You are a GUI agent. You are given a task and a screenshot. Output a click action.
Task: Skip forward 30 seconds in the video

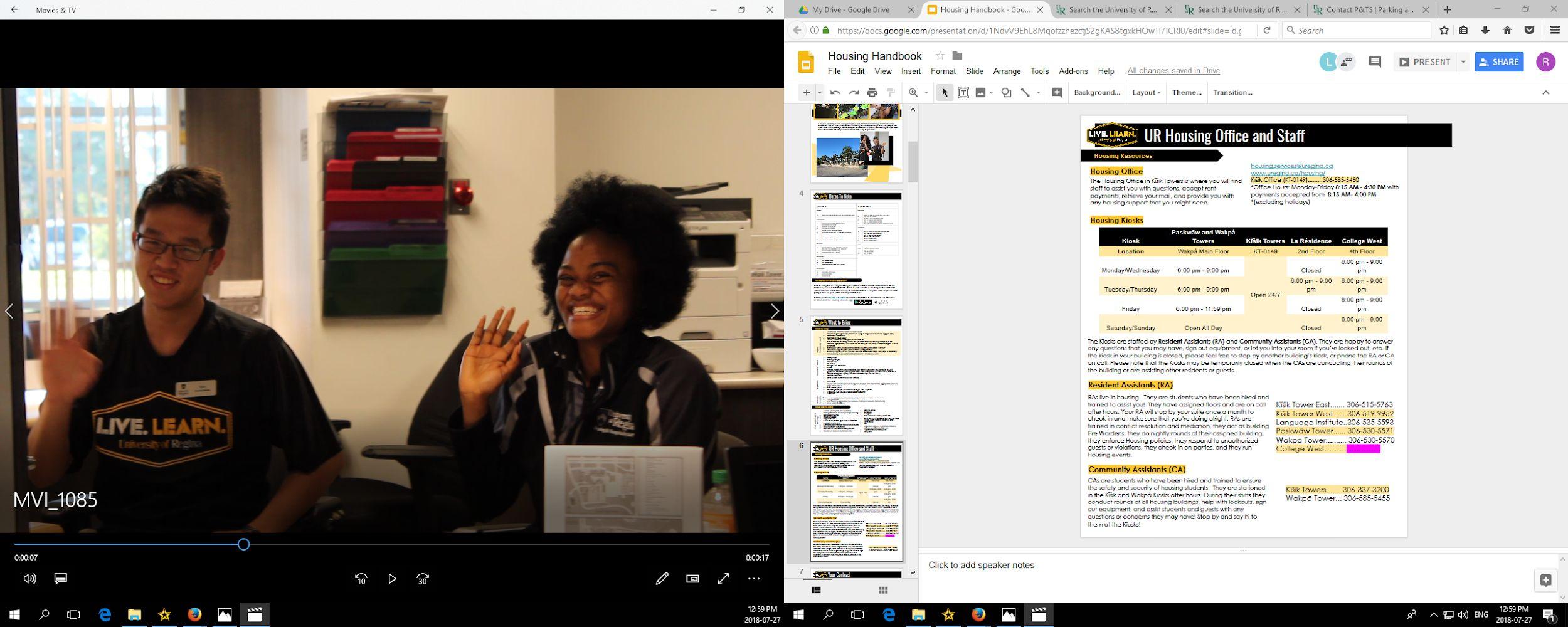[x=423, y=579]
